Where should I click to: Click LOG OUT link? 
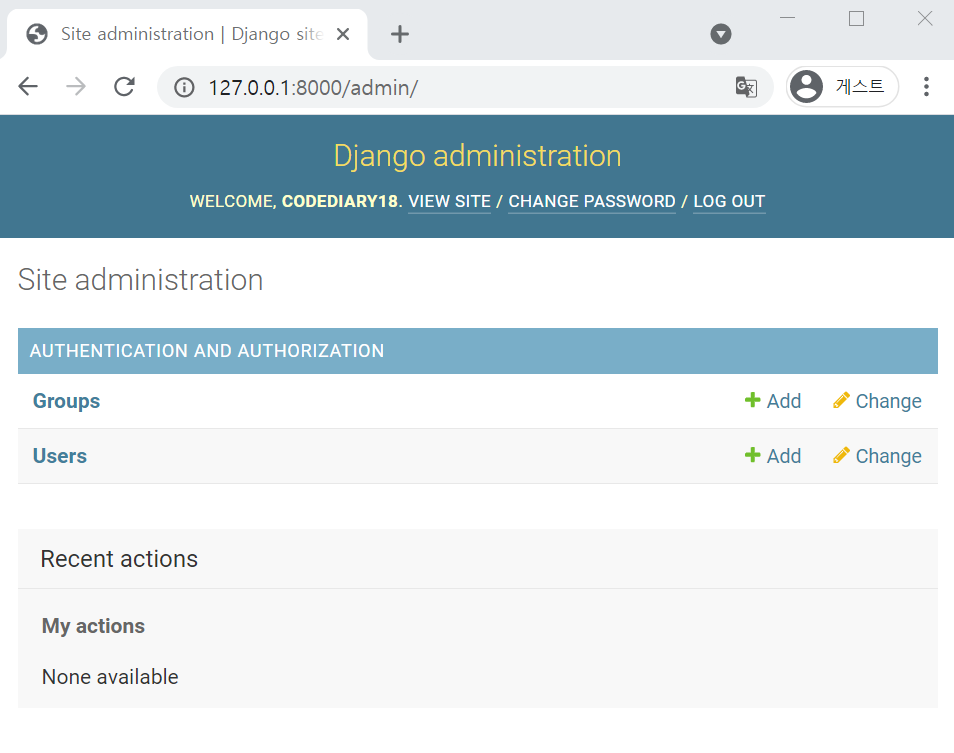[x=729, y=201]
